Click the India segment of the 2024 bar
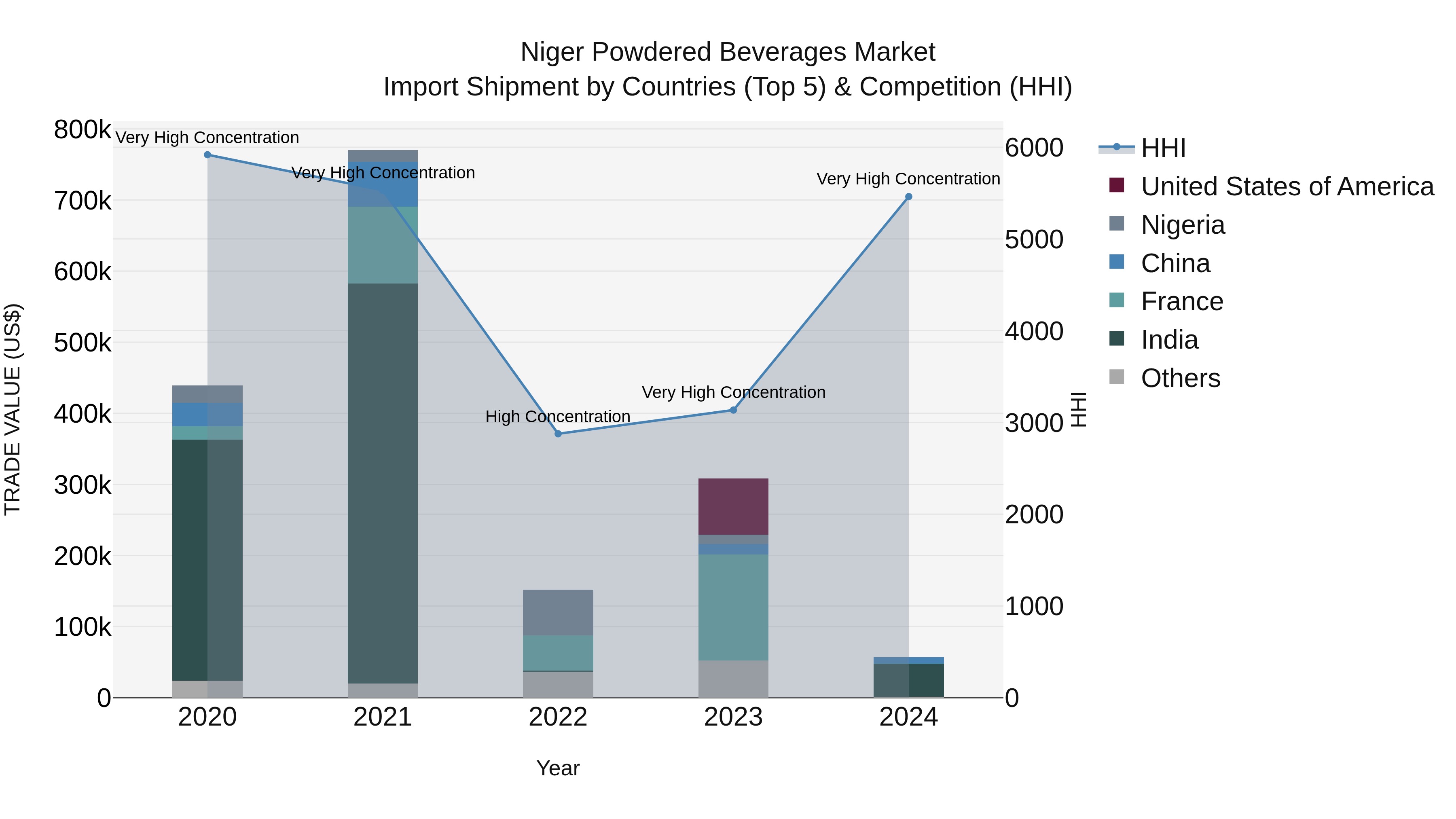Screen dimensions: 1456x819 pos(909,681)
